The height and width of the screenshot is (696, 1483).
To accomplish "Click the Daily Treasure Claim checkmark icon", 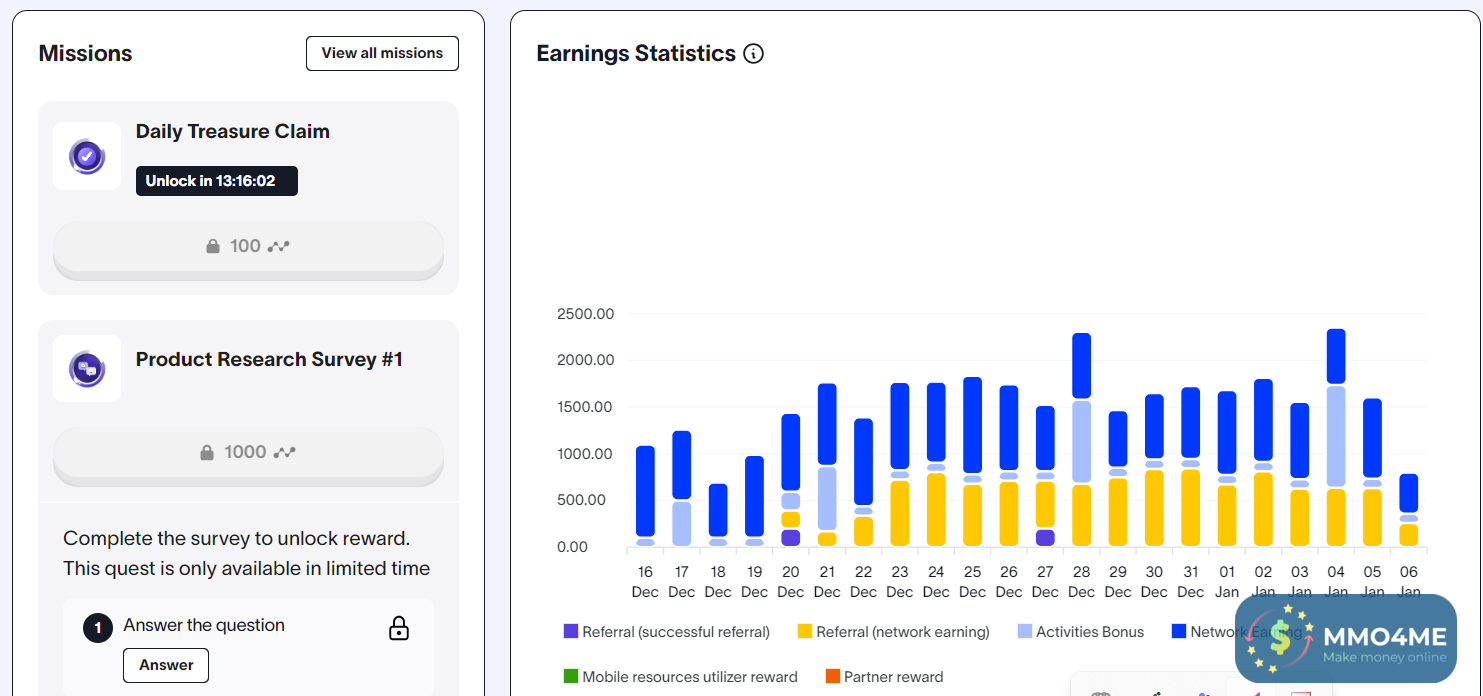I will [x=87, y=156].
